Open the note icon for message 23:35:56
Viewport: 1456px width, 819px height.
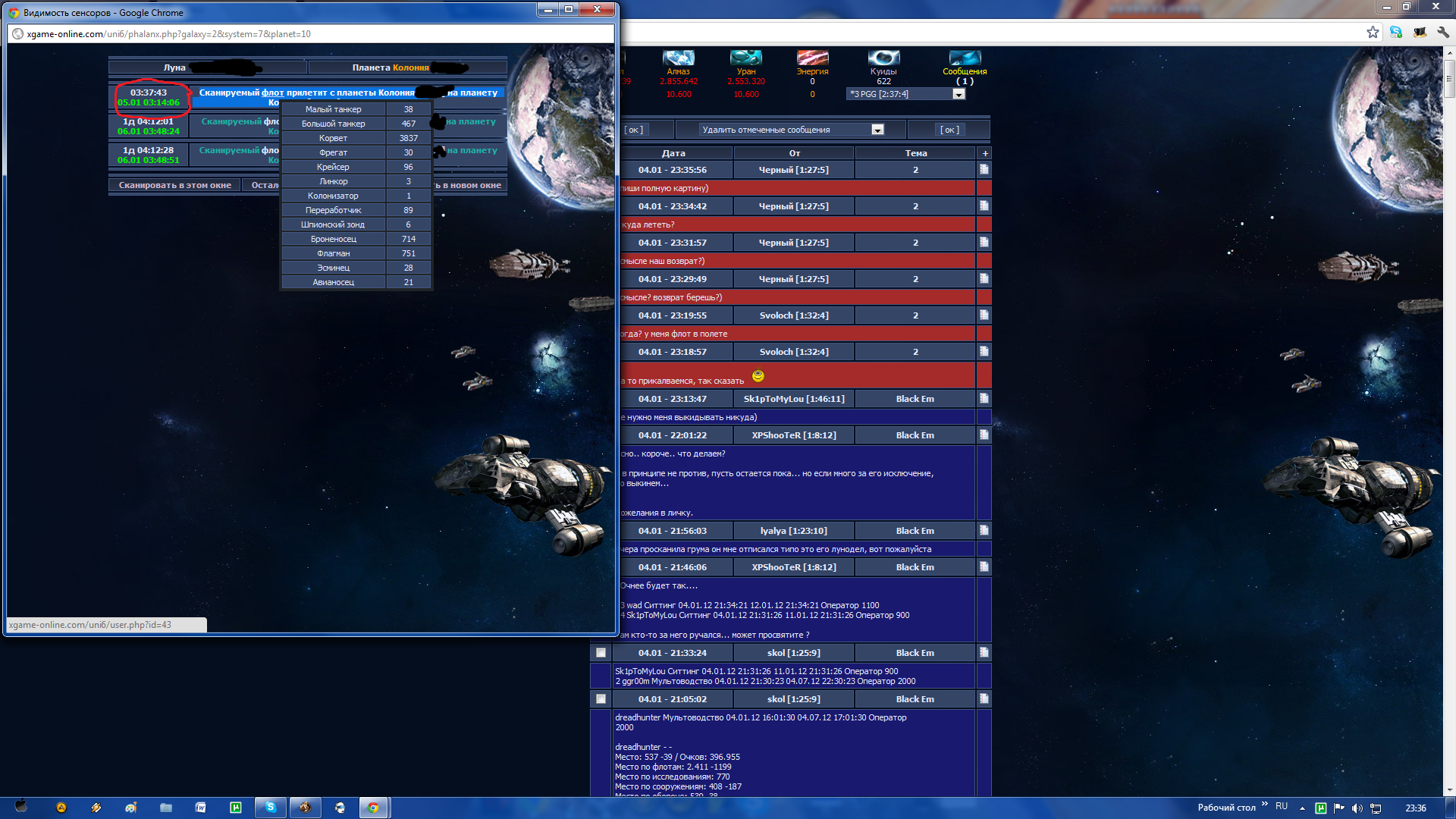coord(984,170)
